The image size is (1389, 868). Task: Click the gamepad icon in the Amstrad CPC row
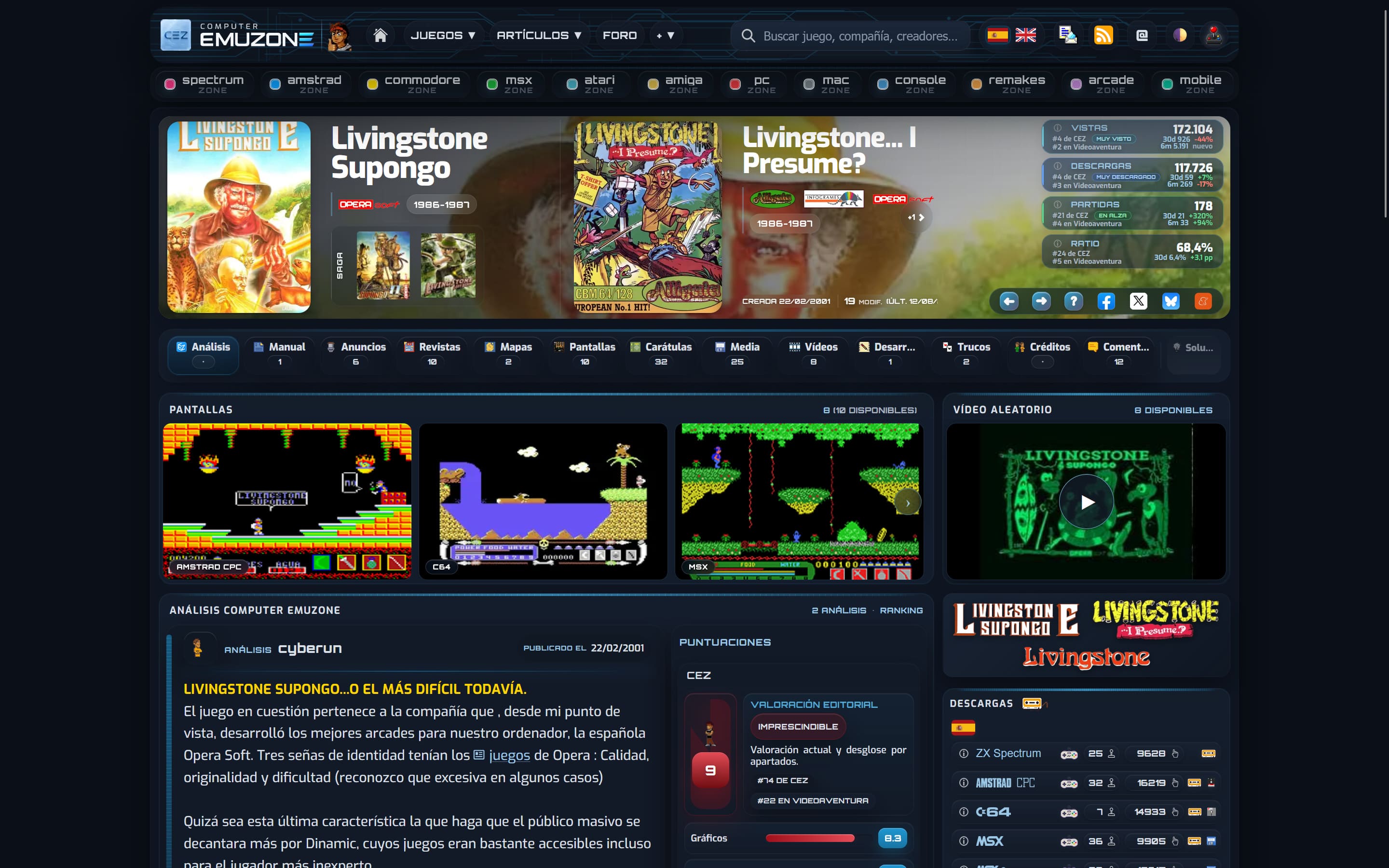[1069, 783]
